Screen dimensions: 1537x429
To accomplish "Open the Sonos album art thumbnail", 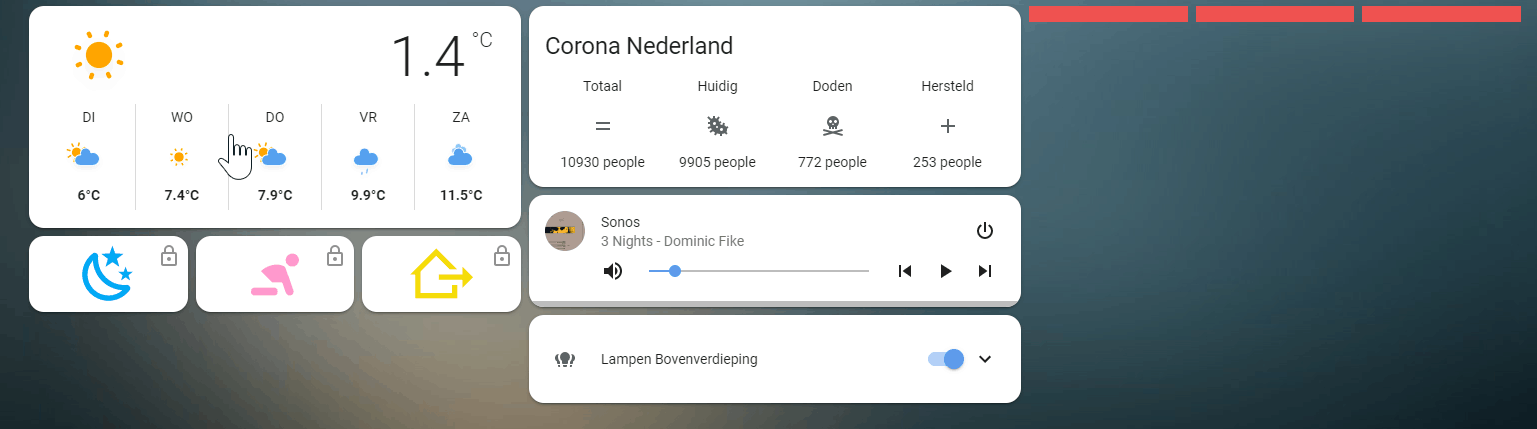I will (565, 231).
